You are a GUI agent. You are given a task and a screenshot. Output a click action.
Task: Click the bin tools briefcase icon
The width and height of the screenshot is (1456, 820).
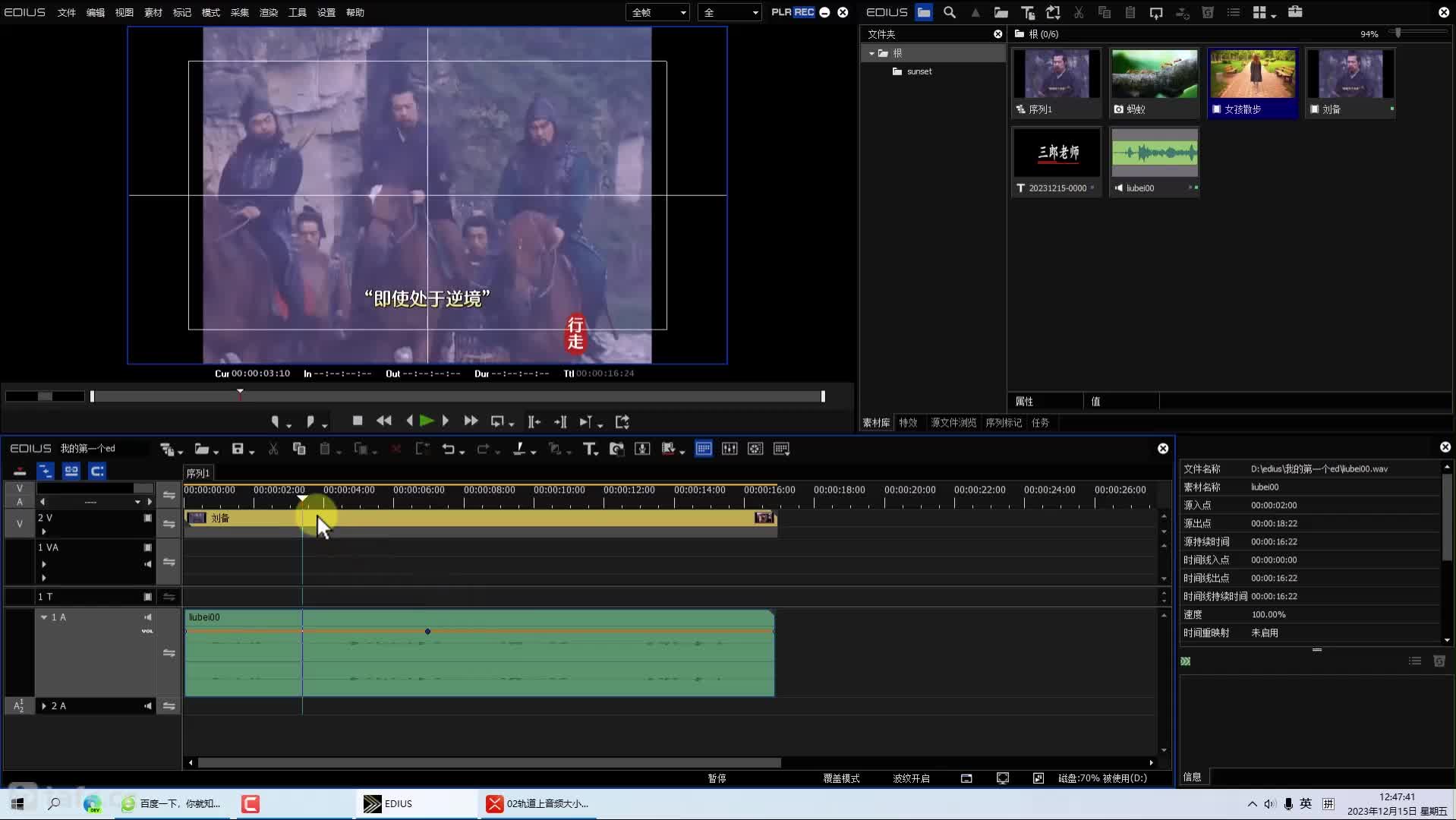pyautogui.click(x=1295, y=12)
